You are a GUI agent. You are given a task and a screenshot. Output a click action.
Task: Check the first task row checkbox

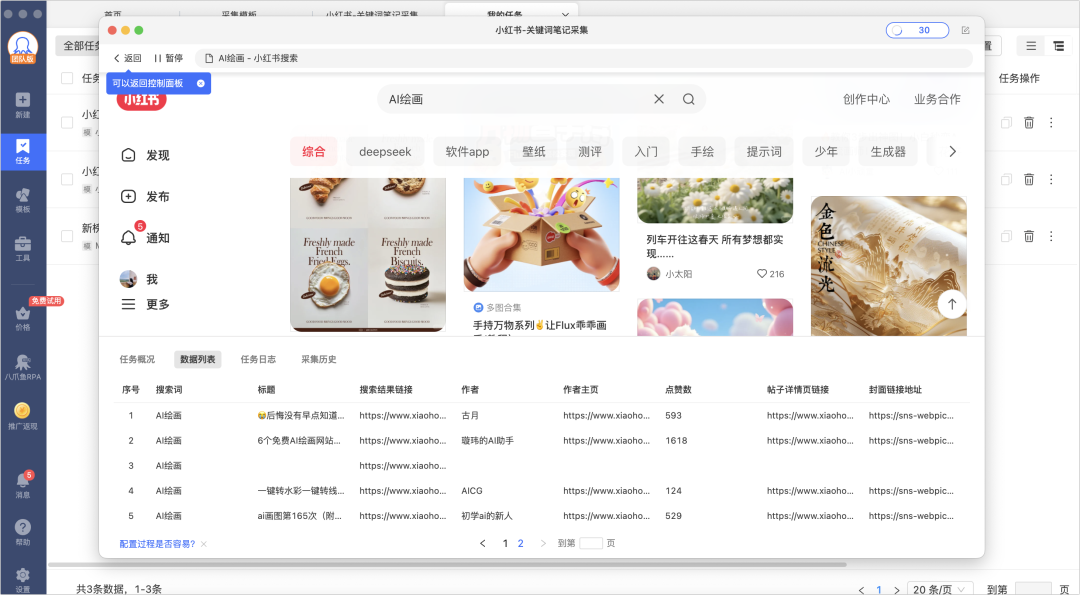point(67,123)
